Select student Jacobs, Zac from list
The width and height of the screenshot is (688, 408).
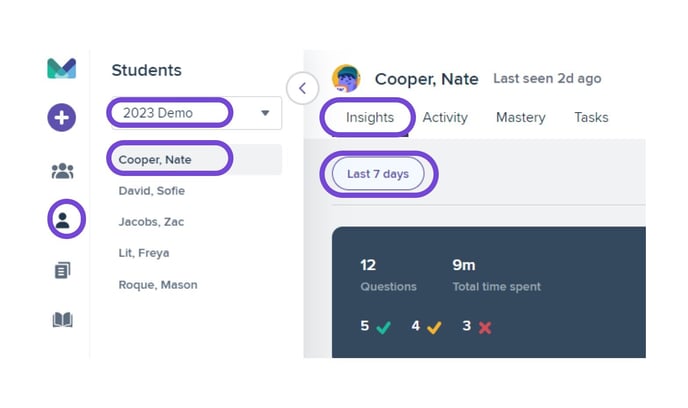[151, 222]
